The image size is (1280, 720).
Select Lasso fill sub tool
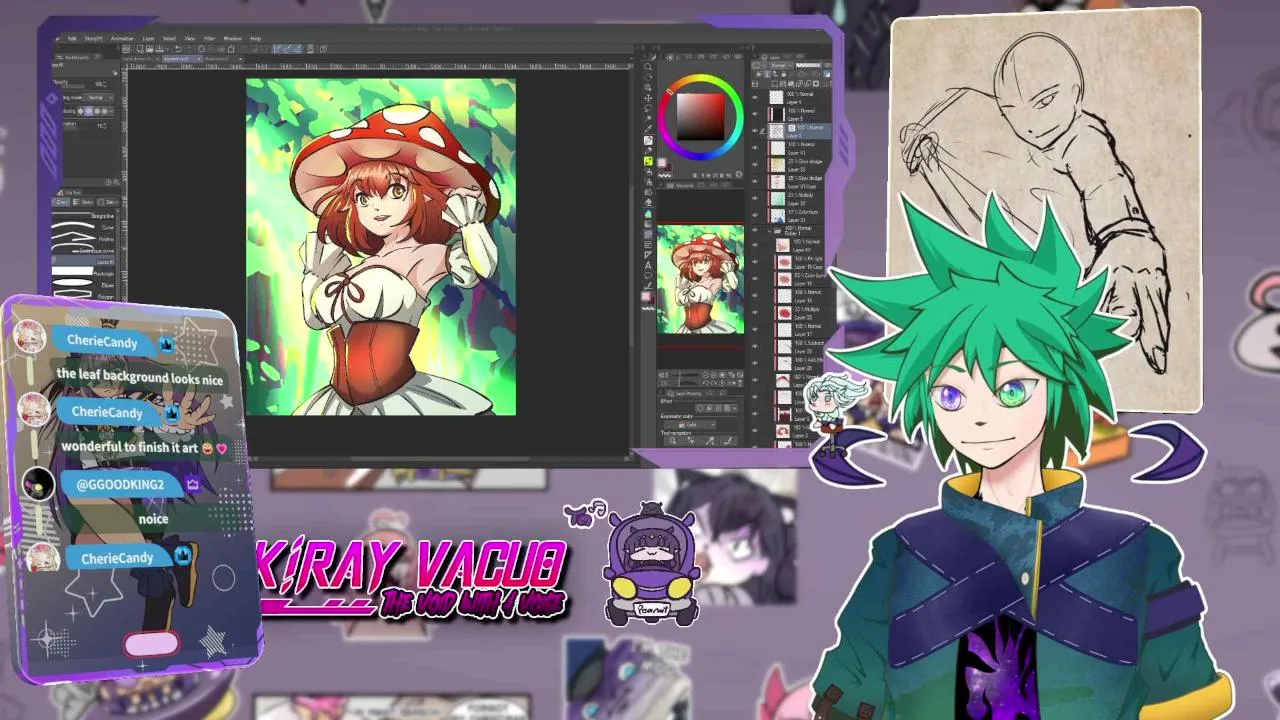tap(83, 262)
